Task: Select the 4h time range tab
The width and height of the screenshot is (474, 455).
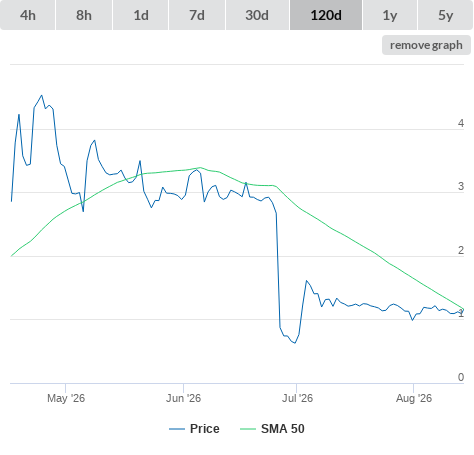Action: [28, 15]
